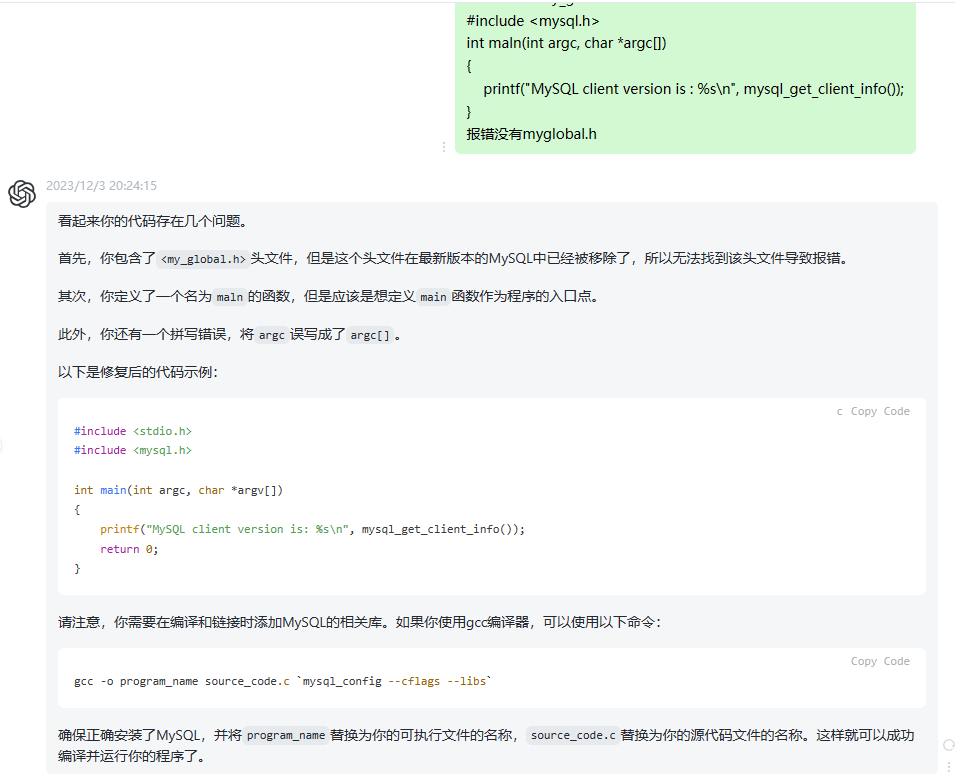The width and height of the screenshot is (955, 775).
Task: Click the sentence starting 请注意,你需要在编译
Action: [360, 622]
